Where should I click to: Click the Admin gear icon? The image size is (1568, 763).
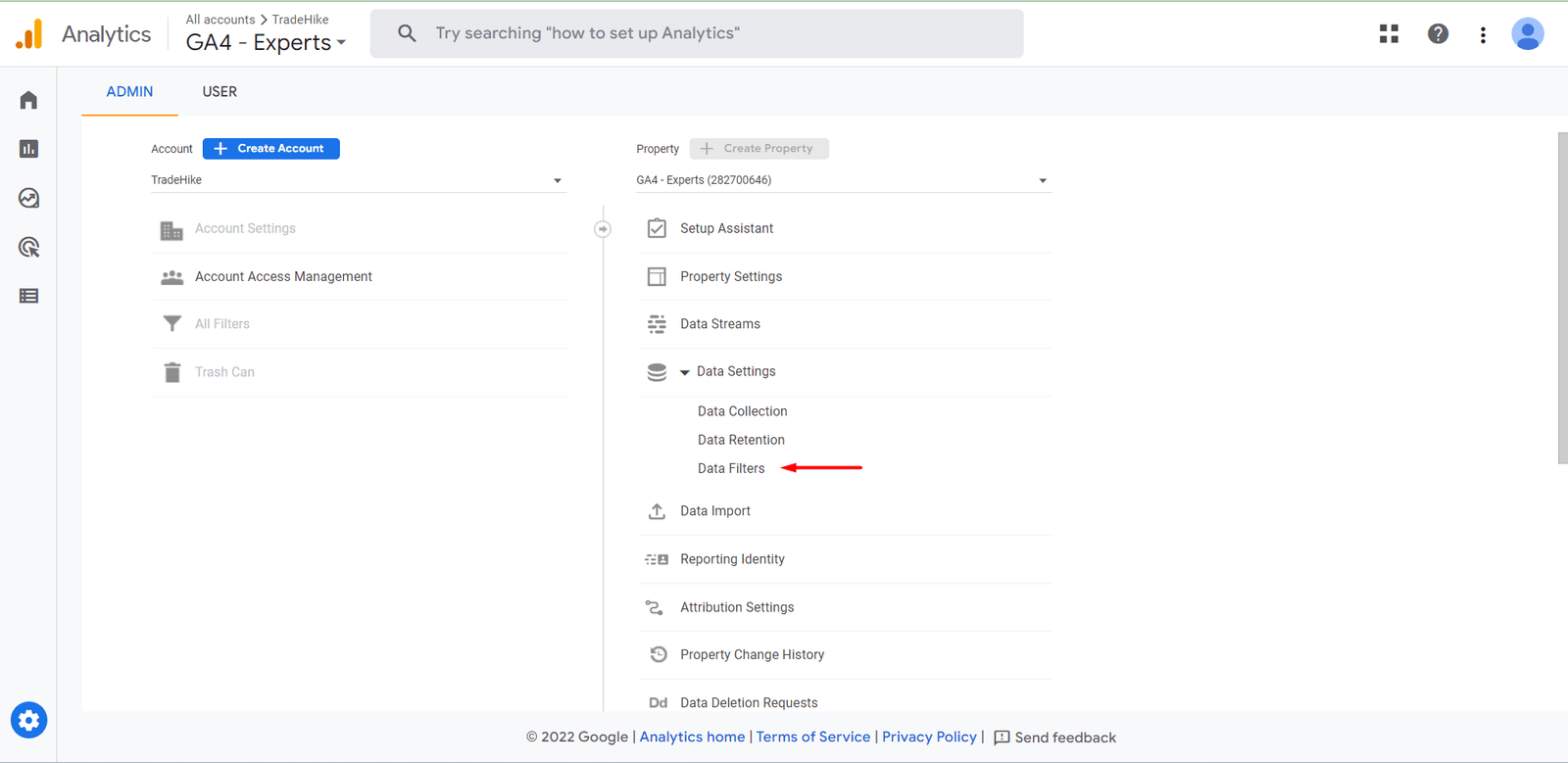28,721
